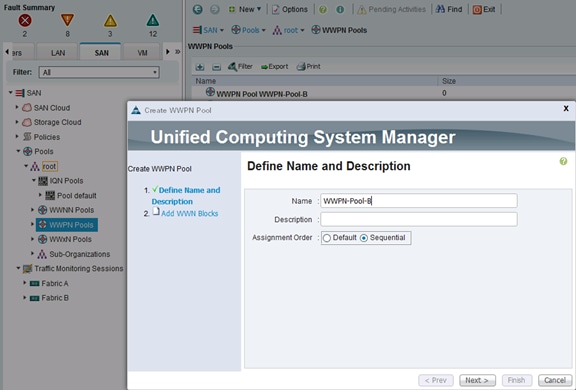The width and height of the screenshot is (576, 390).
Task: Open the root breadcrumb dropdown
Action: [288, 30]
